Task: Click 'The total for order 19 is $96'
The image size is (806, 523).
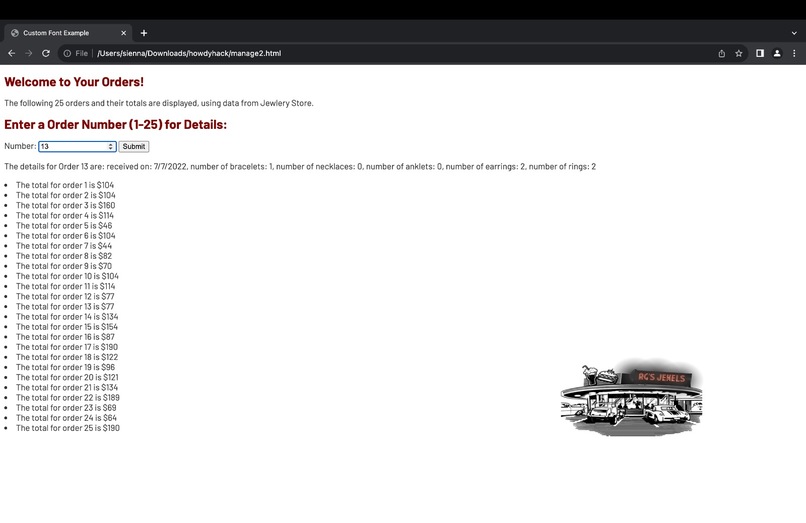Action: coord(65,367)
